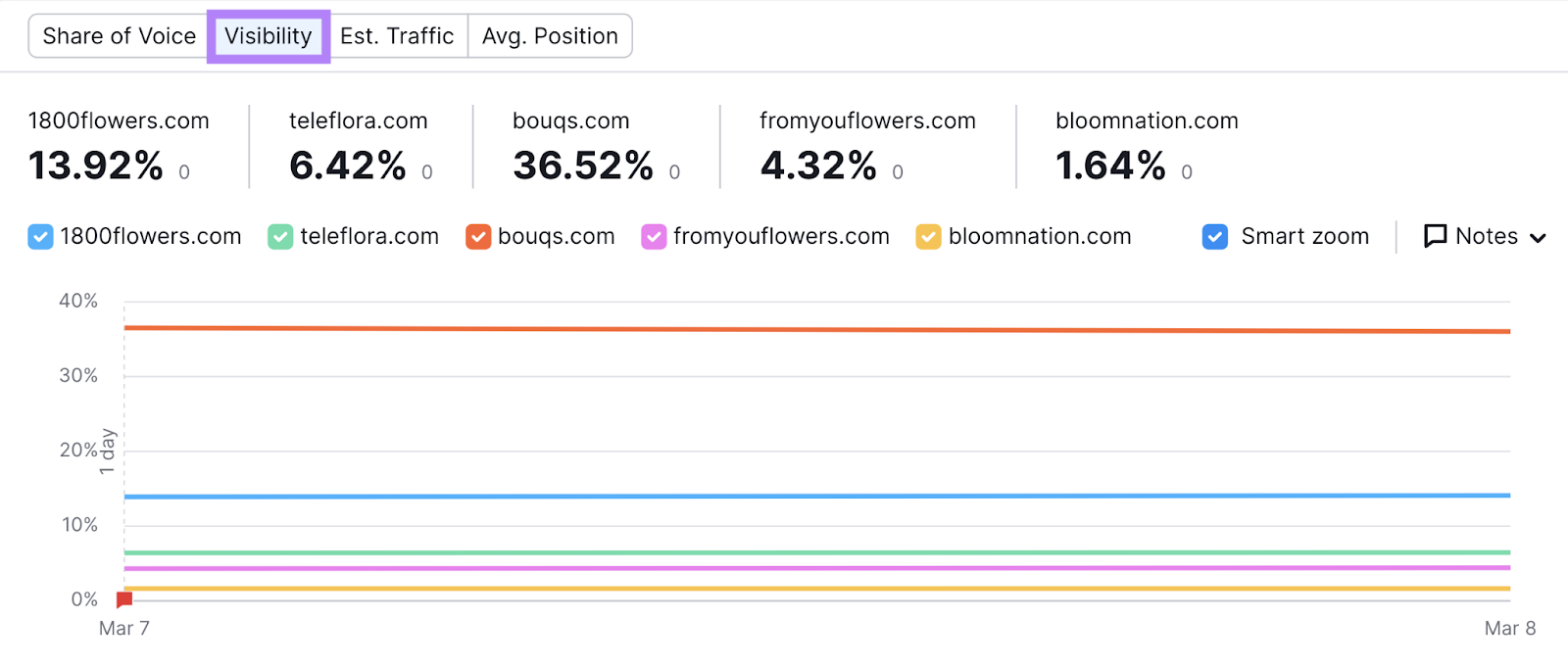The height and width of the screenshot is (666, 1568).
Task: Switch to Avg. Position tab
Action: coord(550,36)
